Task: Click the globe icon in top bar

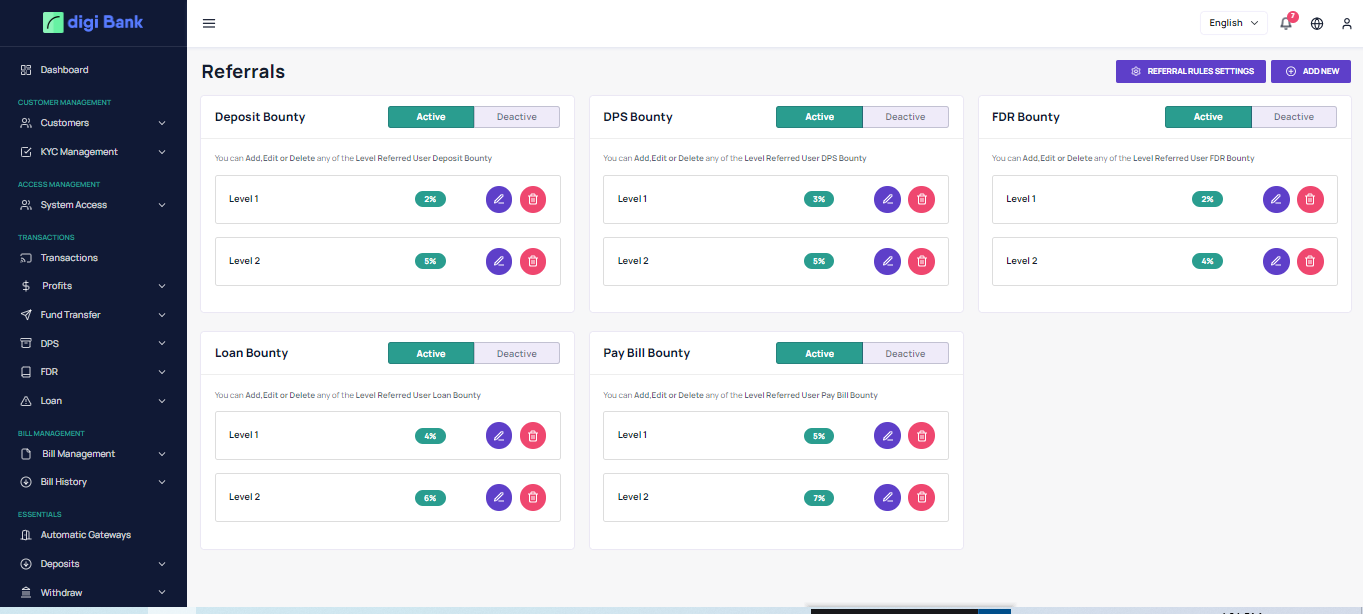Action: click(1317, 23)
